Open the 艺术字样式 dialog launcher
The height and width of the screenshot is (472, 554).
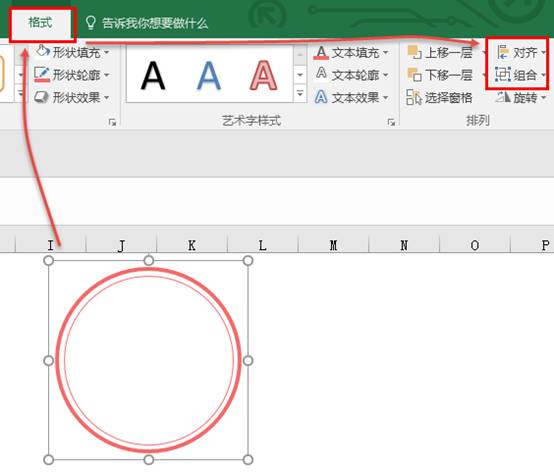[391, 122]
